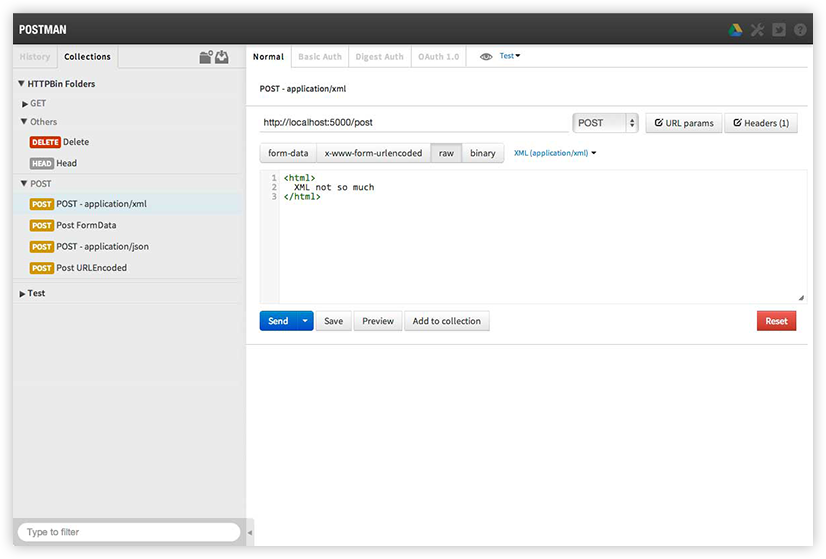Image resolution: width=826 pixels, height=559 pixels.
Task: Collapse the POST folder
Action: tap(24, 184)
